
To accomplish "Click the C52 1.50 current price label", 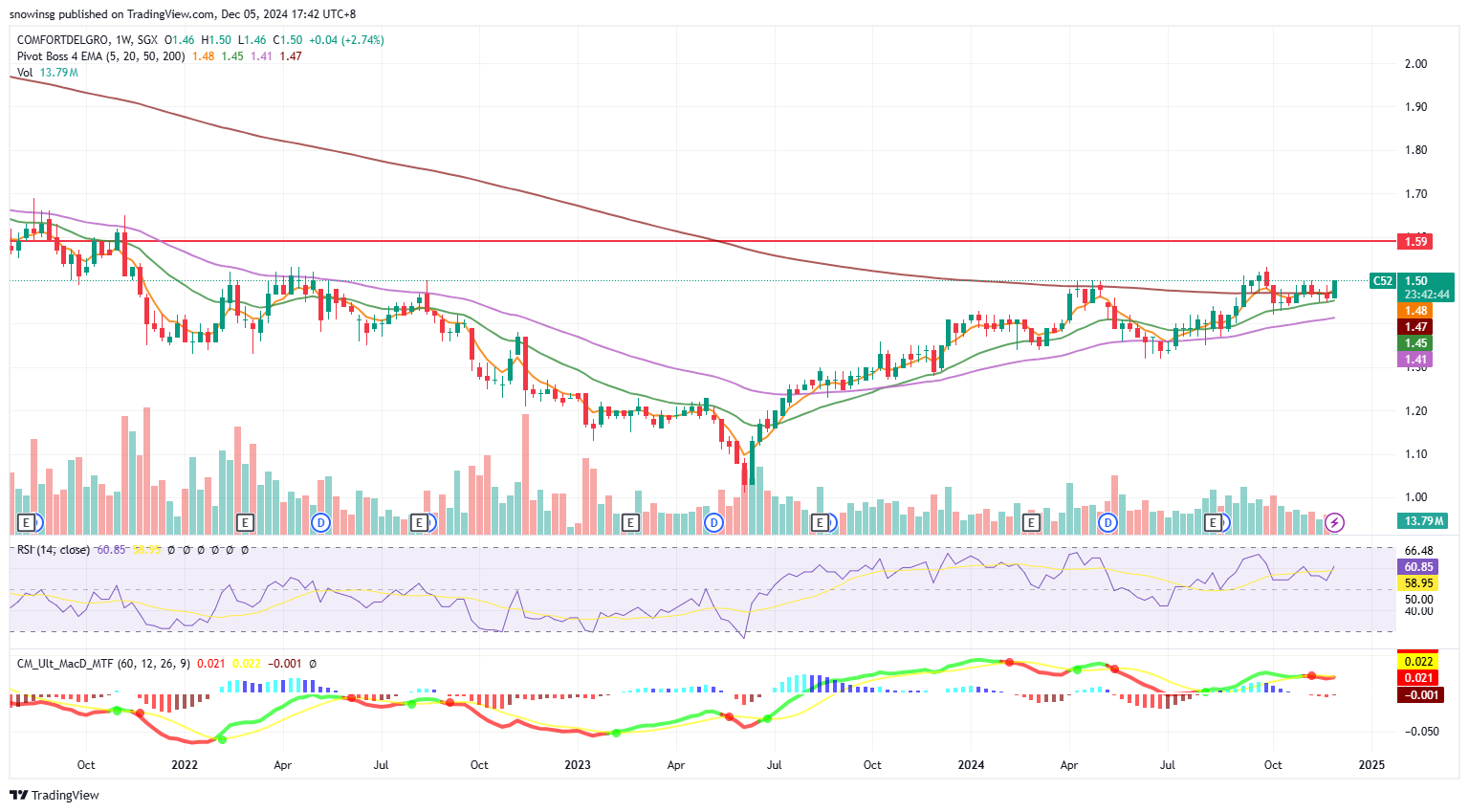I will pos(1413,281).
